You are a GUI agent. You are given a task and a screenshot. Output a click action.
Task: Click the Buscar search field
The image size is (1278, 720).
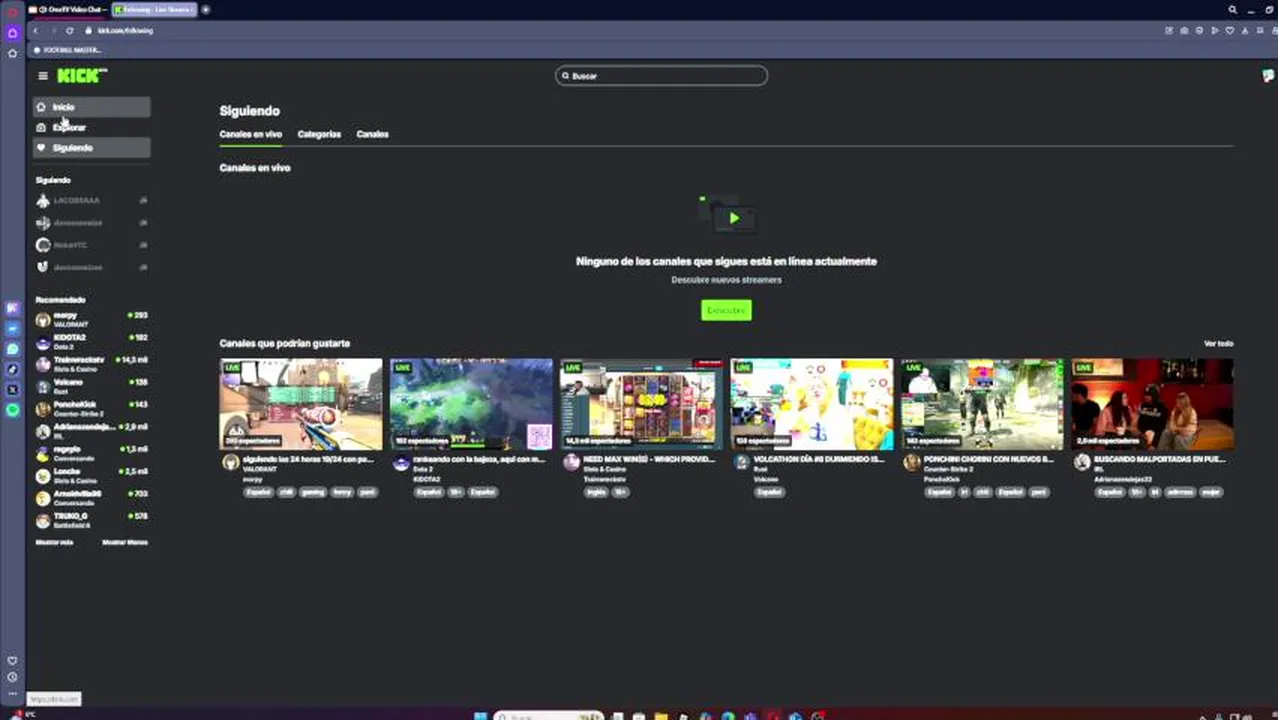coord(661,76)
